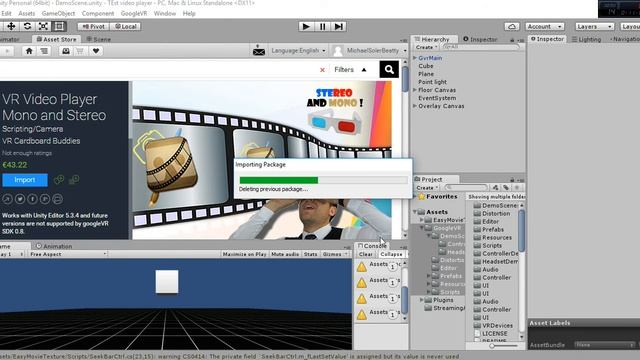Switch to the Animation tab
Viewport: 640px width, 360px height.
pyautogui.click(x=54, y=246)
